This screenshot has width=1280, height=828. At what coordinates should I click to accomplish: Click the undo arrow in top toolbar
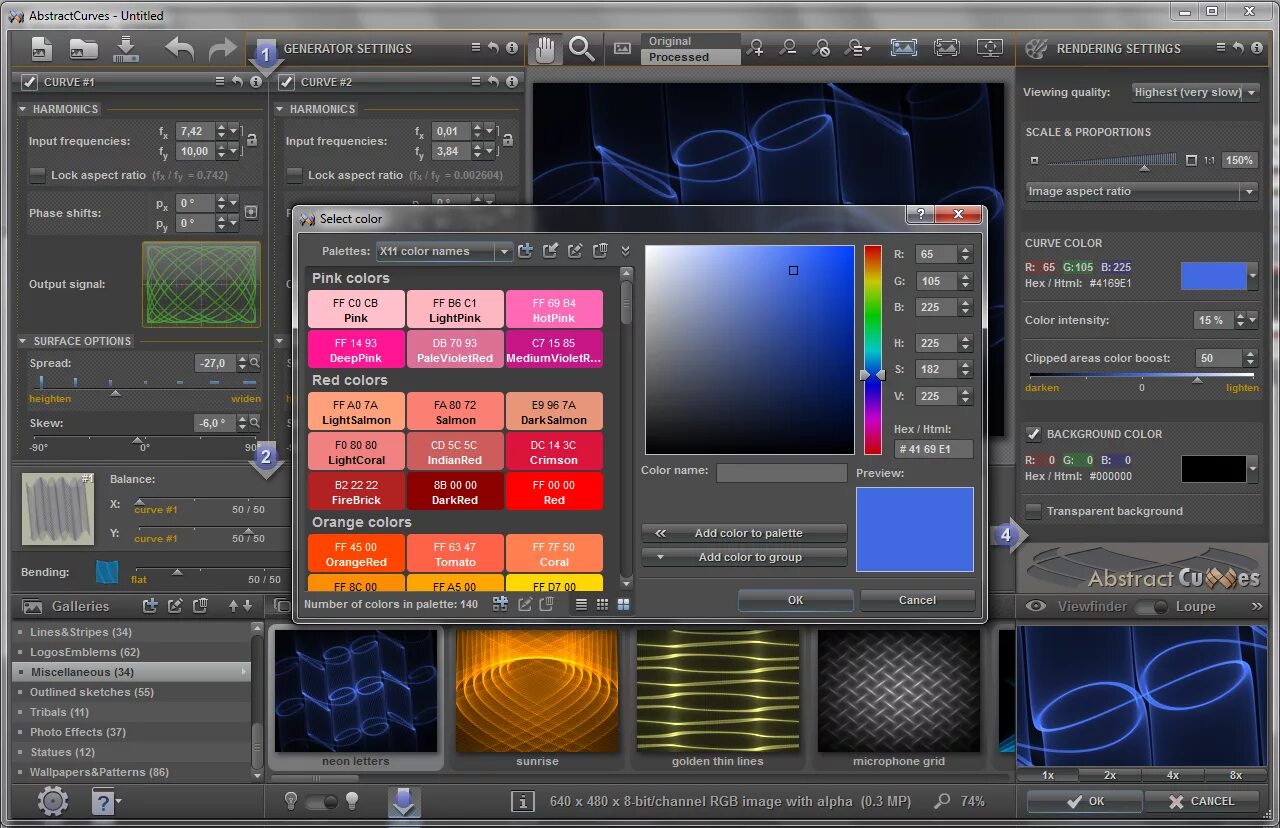coord(180,48)
